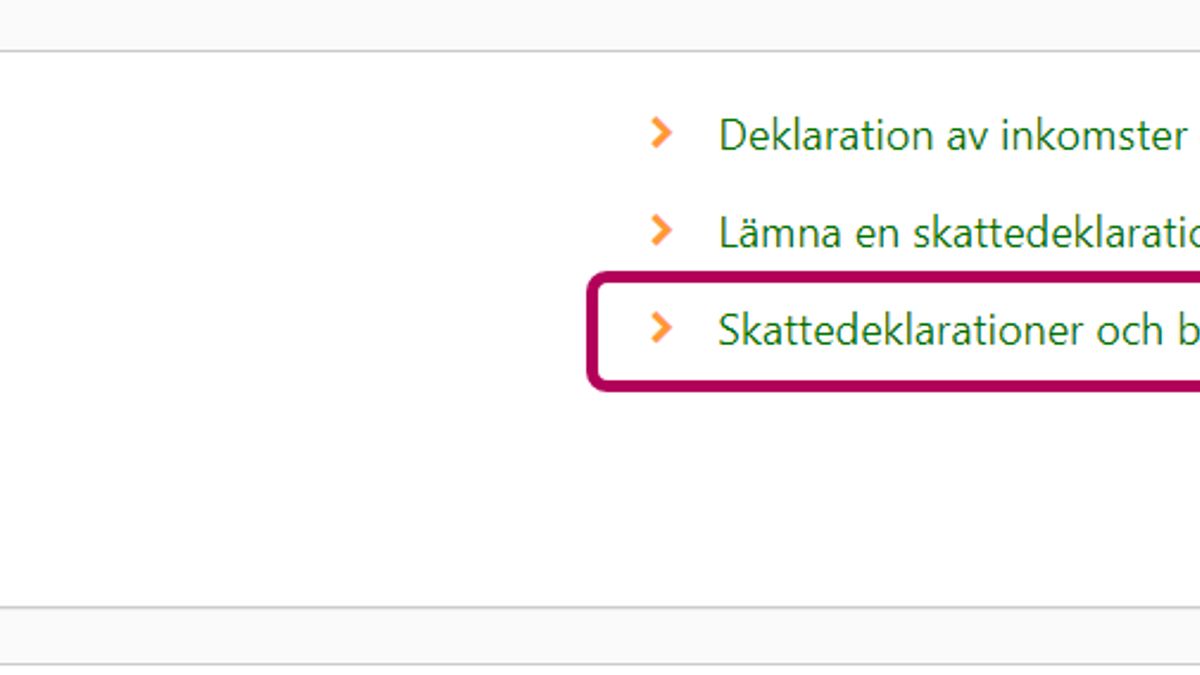The image size is (1200, 675).
Task: Click the word "av" in the first link
Action: 967,135
